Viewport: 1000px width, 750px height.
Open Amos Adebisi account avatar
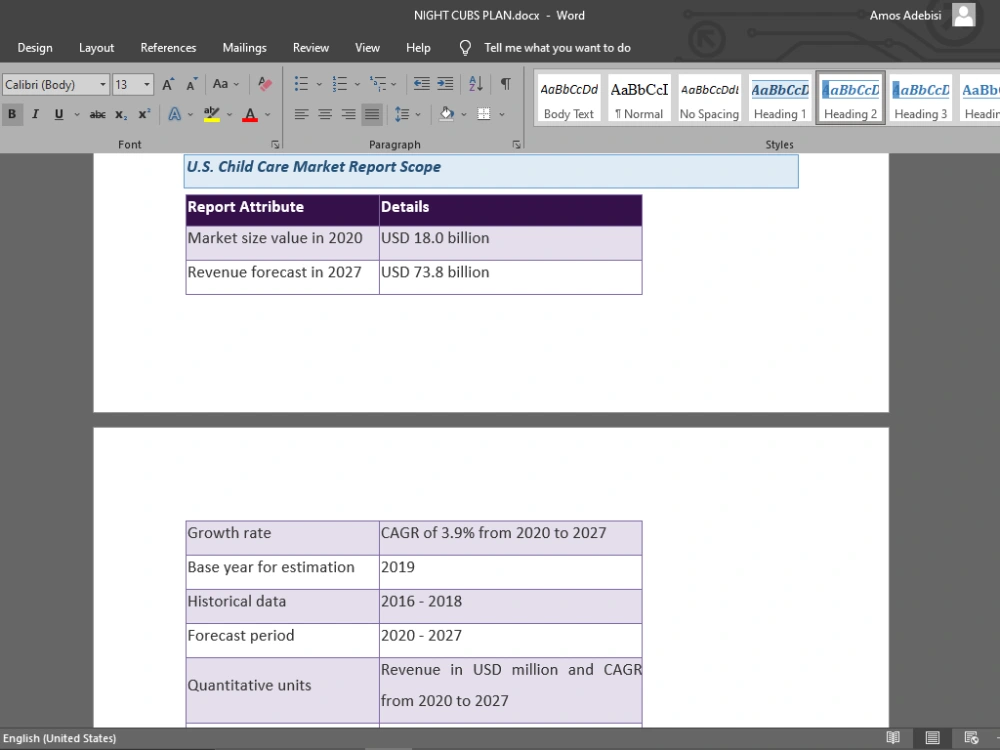(x=964, y=15)
